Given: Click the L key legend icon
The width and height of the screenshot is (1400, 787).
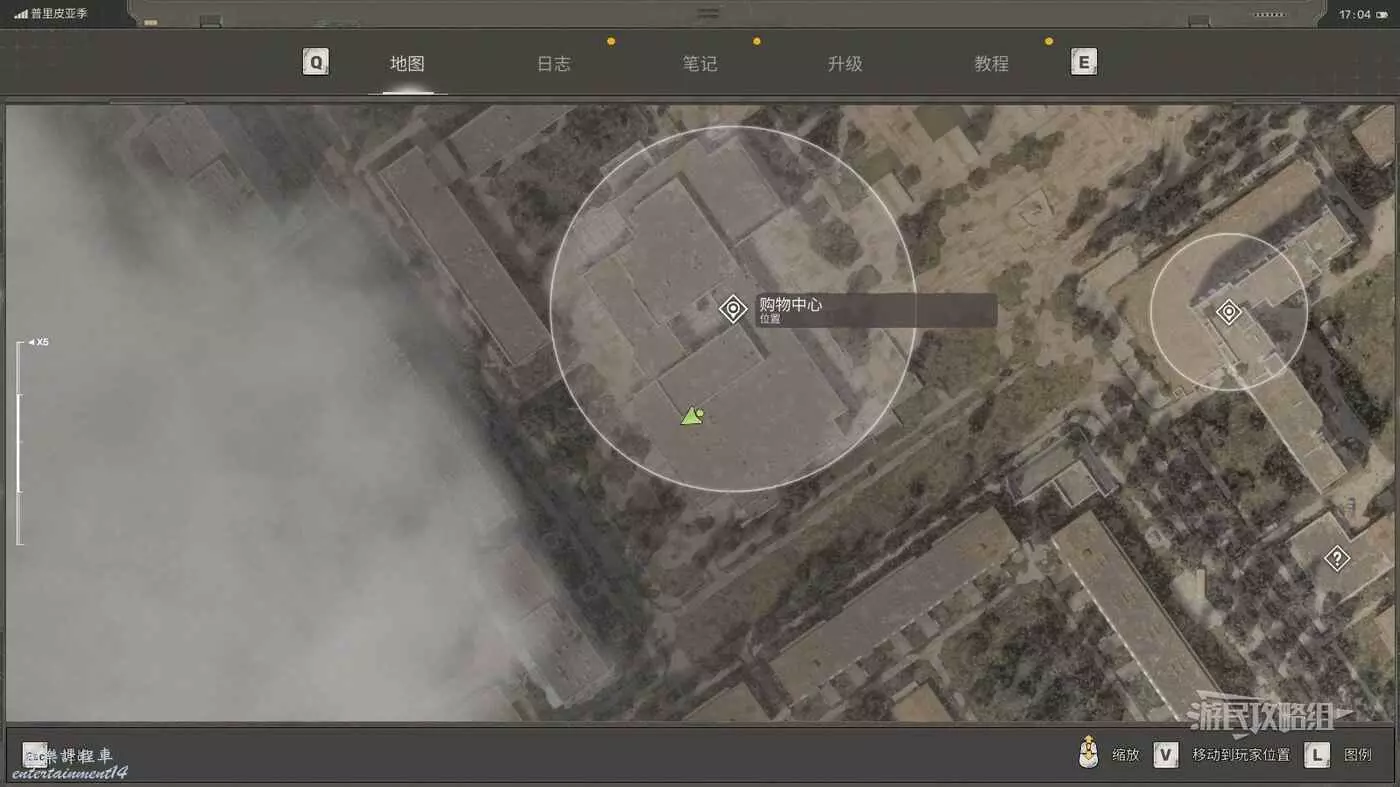Looking at the screenshot, I should point(1317,755).
